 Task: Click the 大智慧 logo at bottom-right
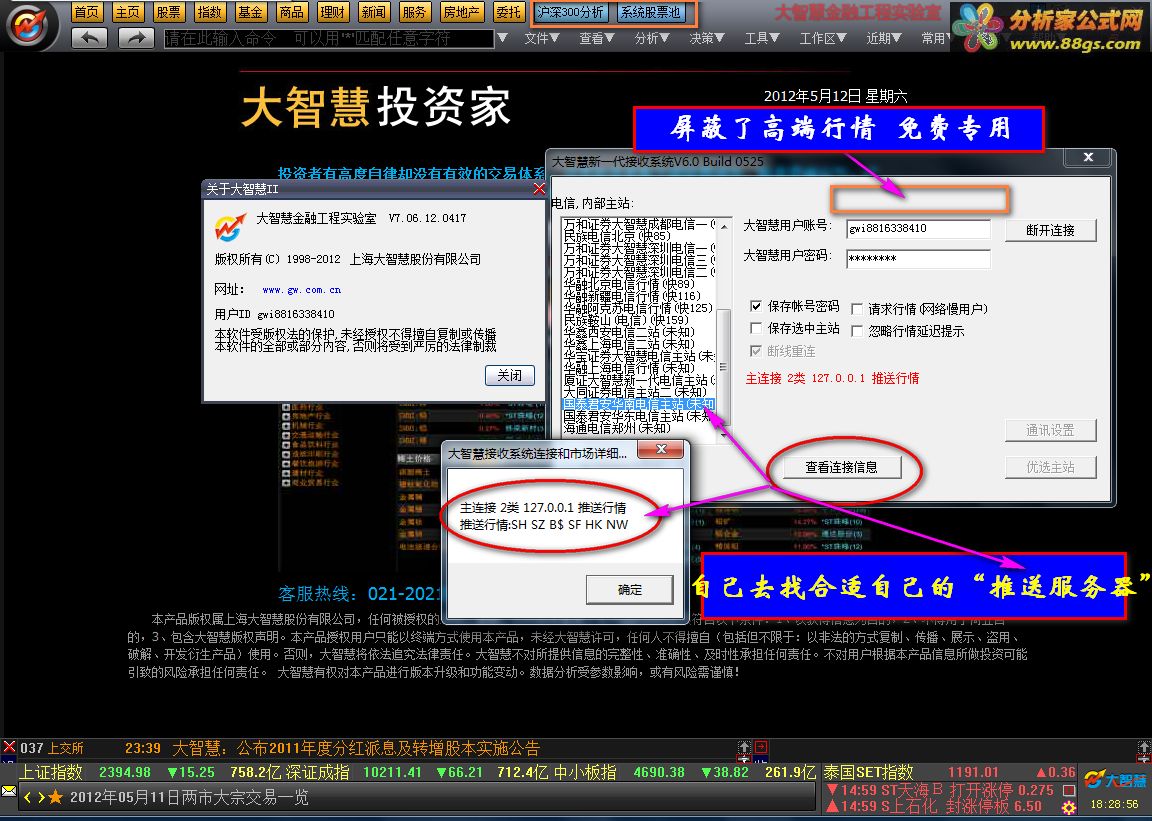coord(1115,780)
